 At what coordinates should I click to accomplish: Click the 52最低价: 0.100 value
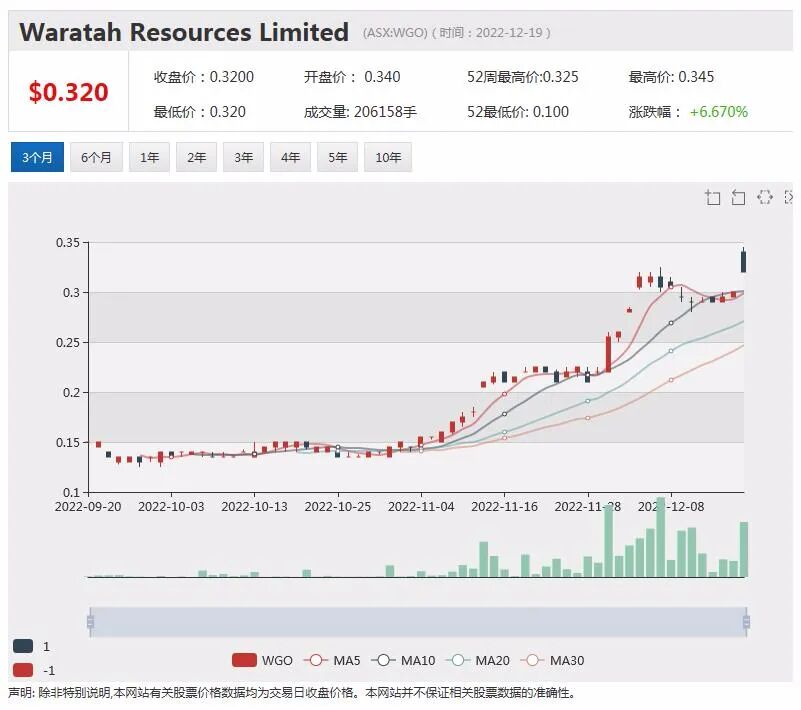click(517, 112)
